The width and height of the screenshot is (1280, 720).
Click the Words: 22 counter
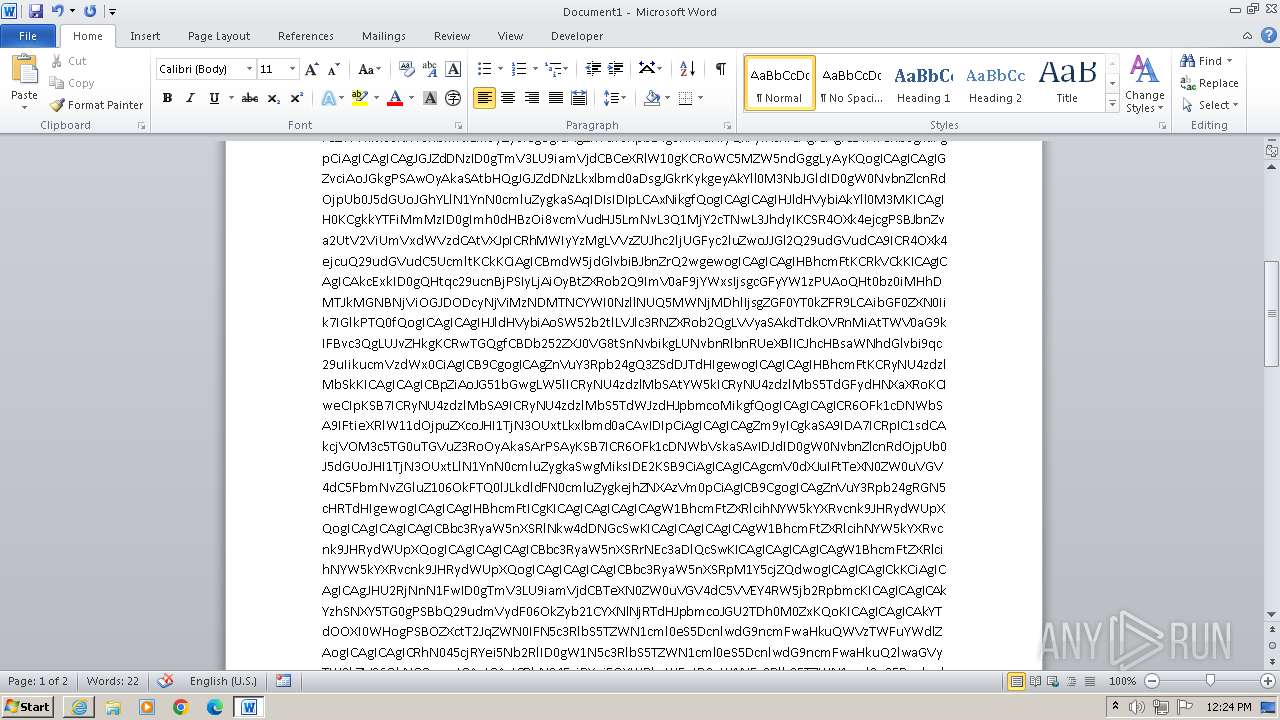coord(113,681)
